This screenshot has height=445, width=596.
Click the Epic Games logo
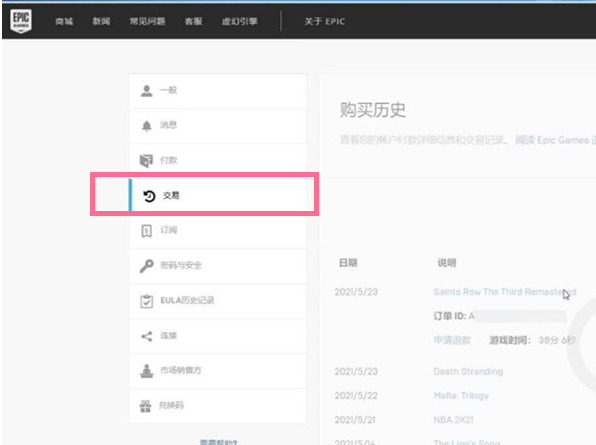coord(21,21)
